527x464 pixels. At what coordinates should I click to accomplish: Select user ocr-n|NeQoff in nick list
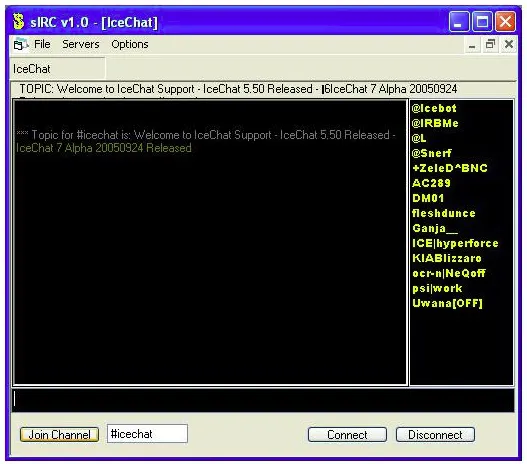click(x=449, y=273)
